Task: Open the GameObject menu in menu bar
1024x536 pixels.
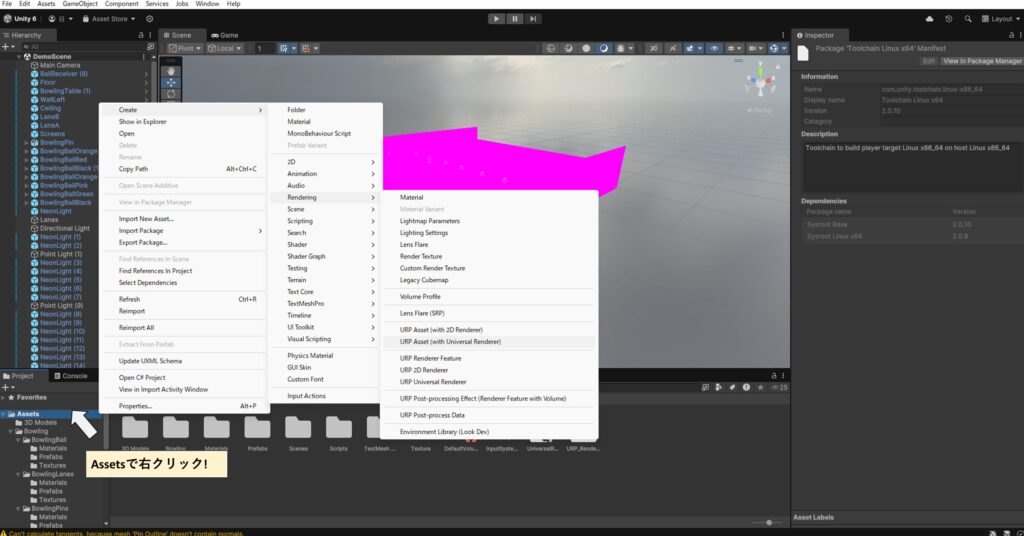Action: (80, 4)
